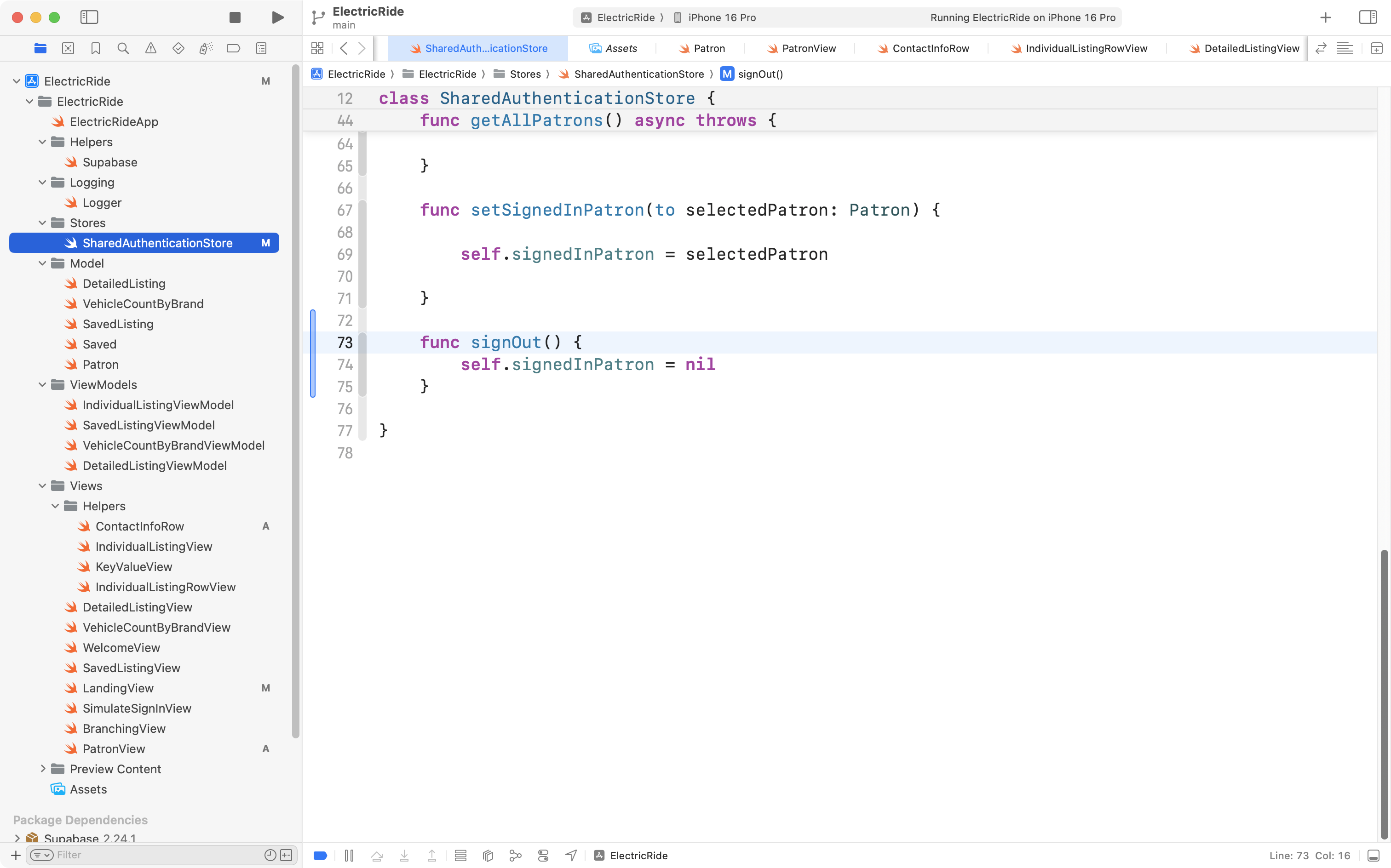Viewport: 1391px width, 868px height.
Task: Open LandingView file in navigator
Action: point(118,688)
